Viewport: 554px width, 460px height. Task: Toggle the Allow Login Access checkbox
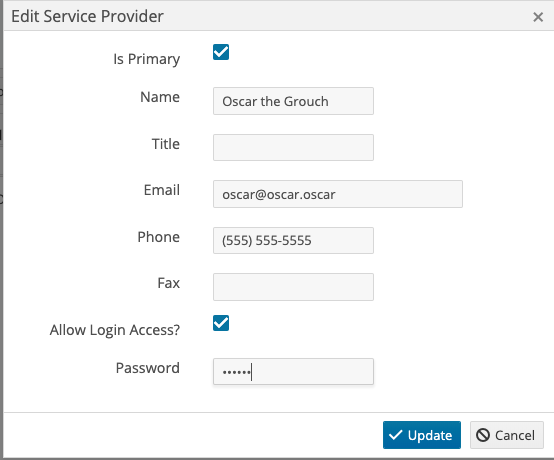(x=221, y=323)
